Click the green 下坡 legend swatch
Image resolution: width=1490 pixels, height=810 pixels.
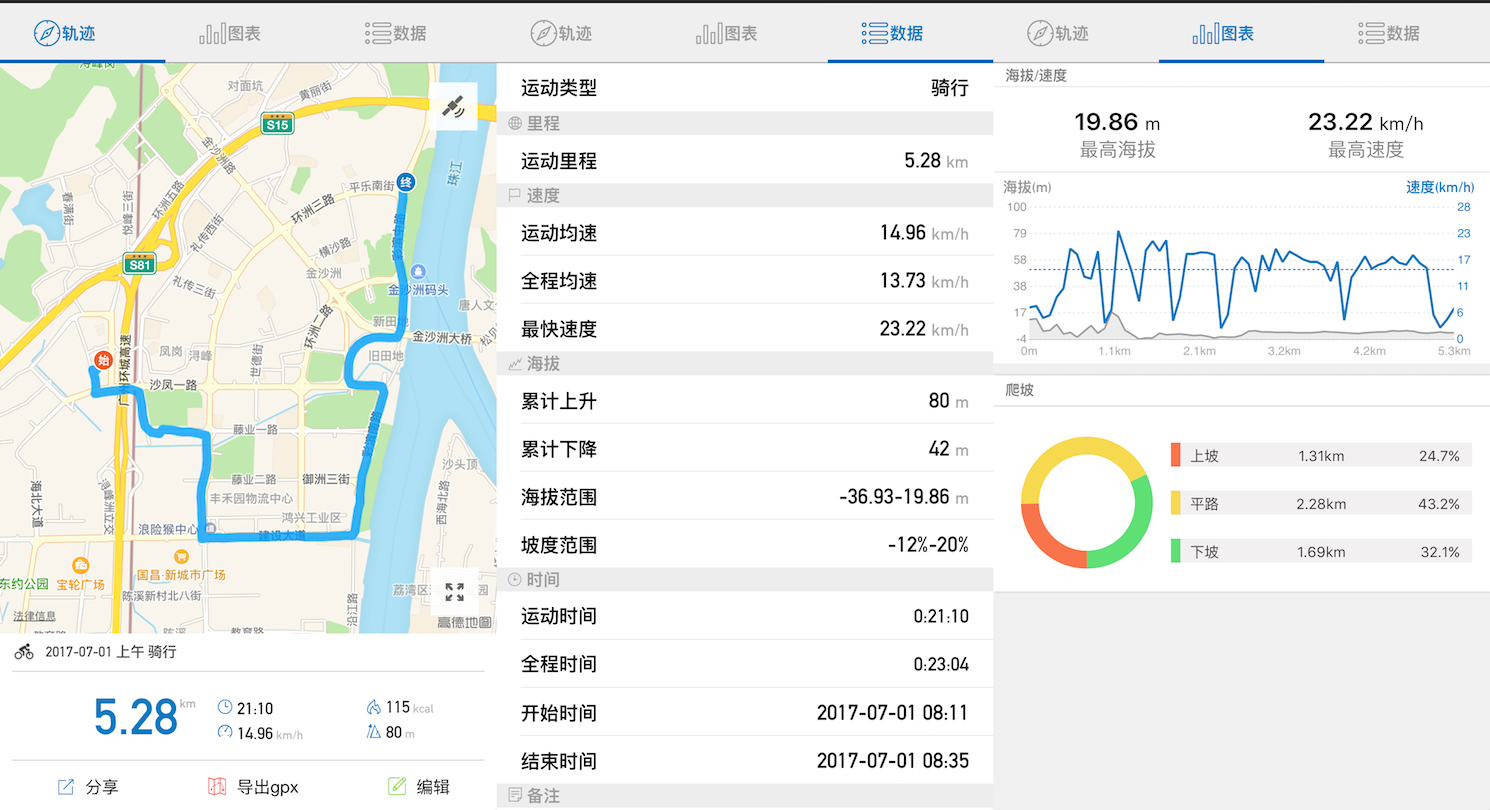click(x=1176, y=552)
